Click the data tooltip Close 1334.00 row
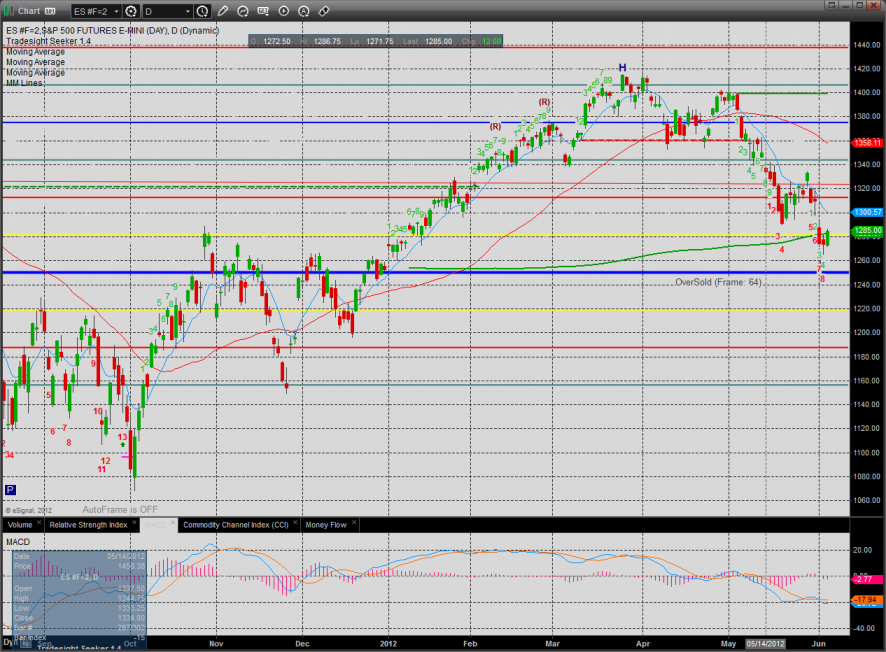The width and height of the screenshot is (886, 652). point(79,618)
